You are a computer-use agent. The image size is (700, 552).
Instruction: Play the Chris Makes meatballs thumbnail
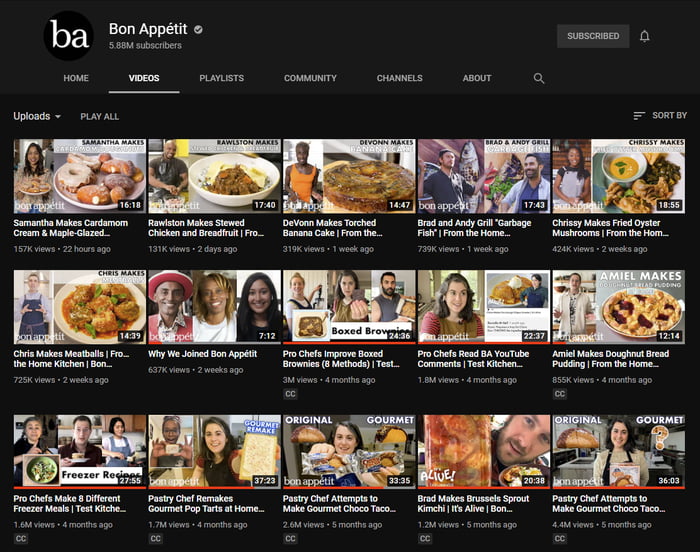point(79,307)
